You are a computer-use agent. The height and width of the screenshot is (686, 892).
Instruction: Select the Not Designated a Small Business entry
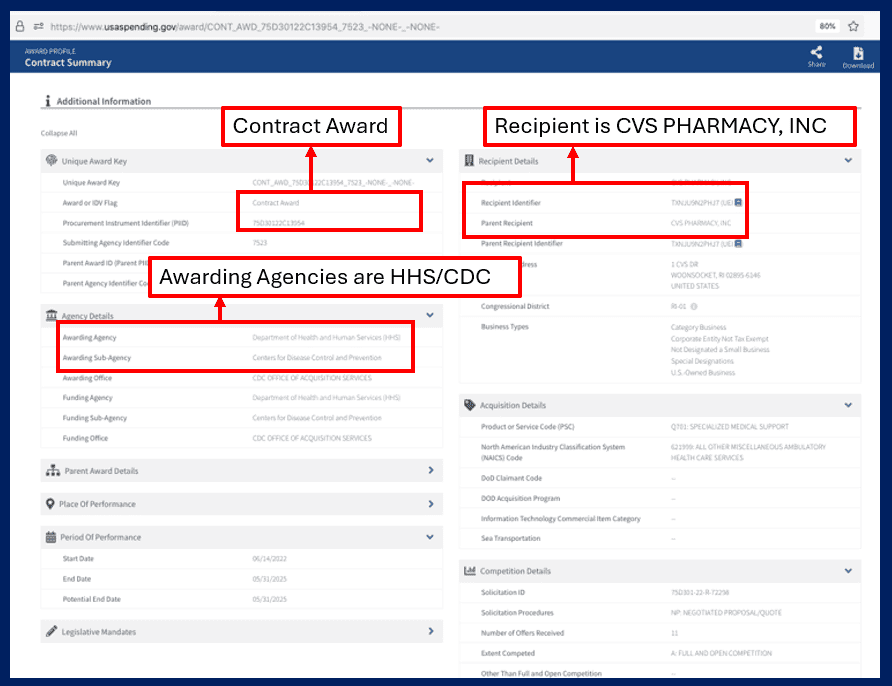(720, 350)
